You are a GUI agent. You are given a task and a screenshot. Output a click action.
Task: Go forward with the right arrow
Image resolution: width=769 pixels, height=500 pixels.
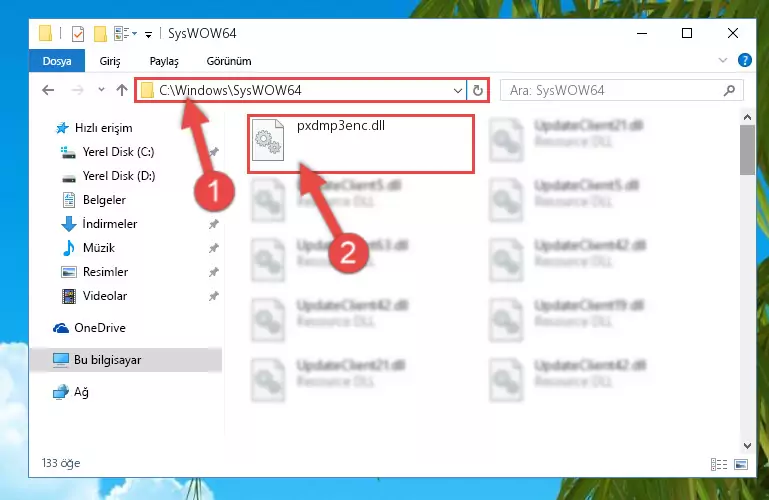(x=77, y=90)
